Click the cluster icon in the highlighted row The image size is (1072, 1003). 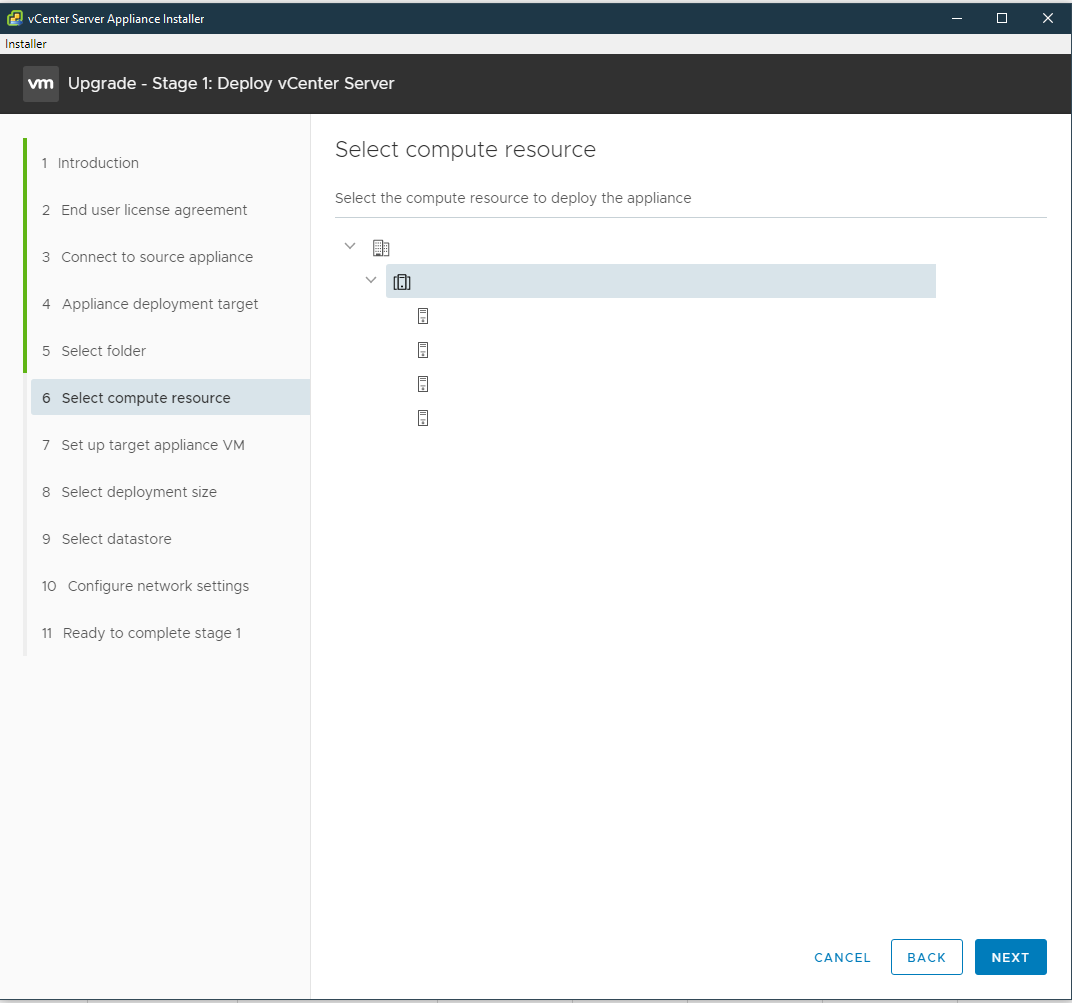tap(402, 281)
